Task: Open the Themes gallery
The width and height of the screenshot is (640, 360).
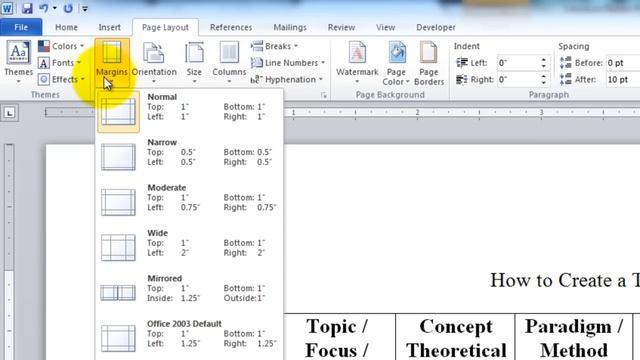Action: click(18, 62)
